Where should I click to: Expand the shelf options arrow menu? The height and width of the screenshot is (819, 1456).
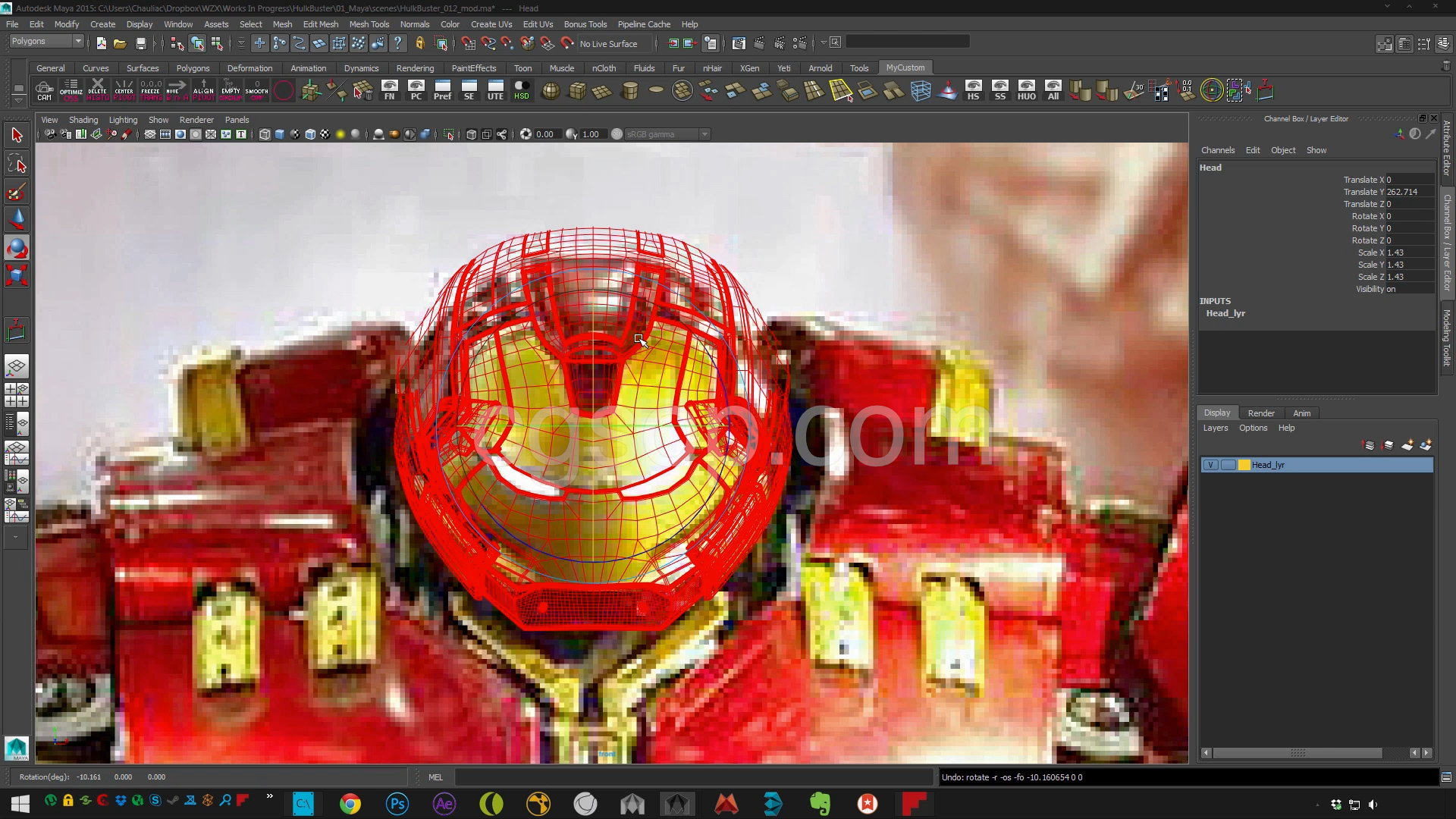click(19, 100)
